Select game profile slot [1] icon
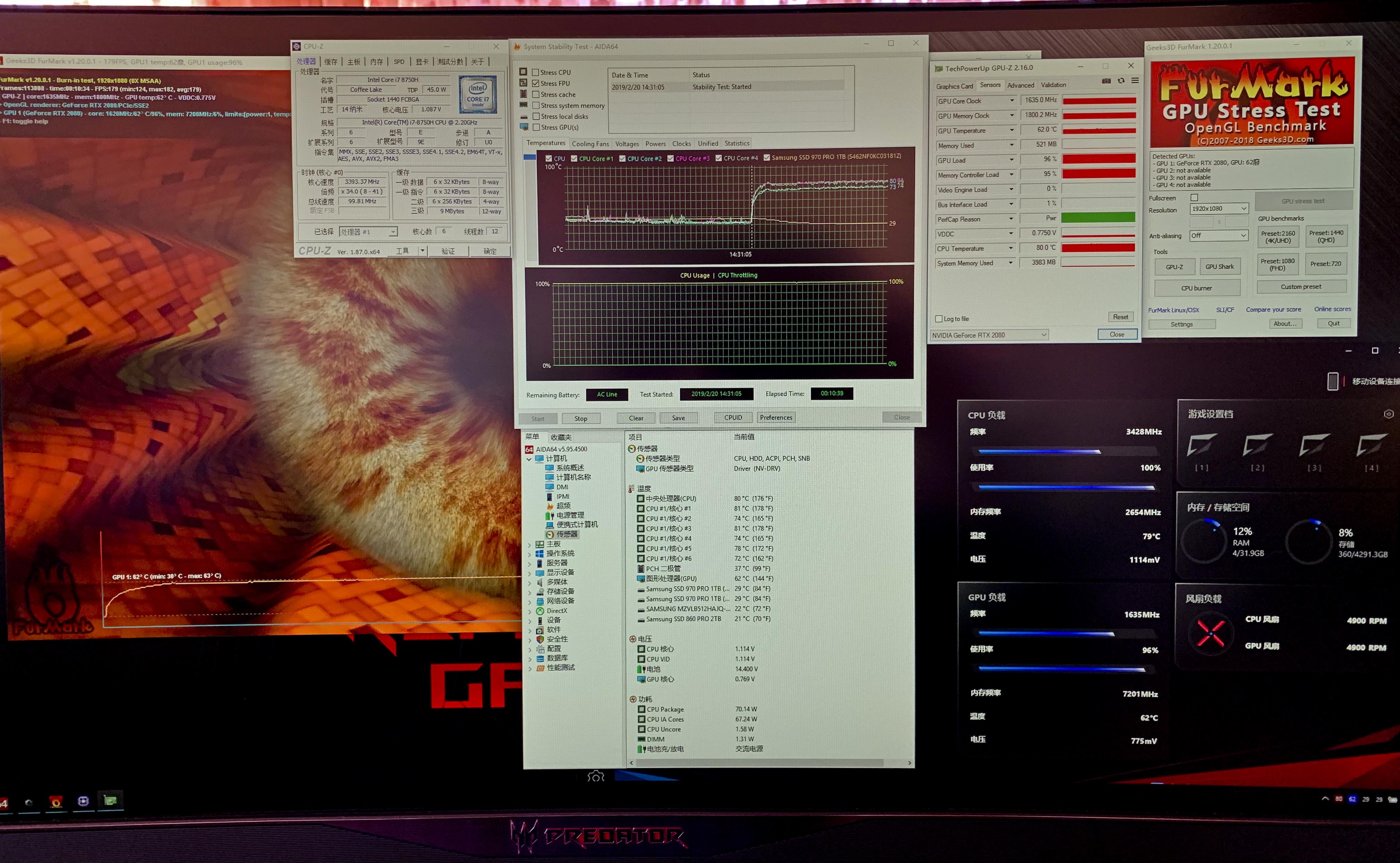 tap(1202, 445)
